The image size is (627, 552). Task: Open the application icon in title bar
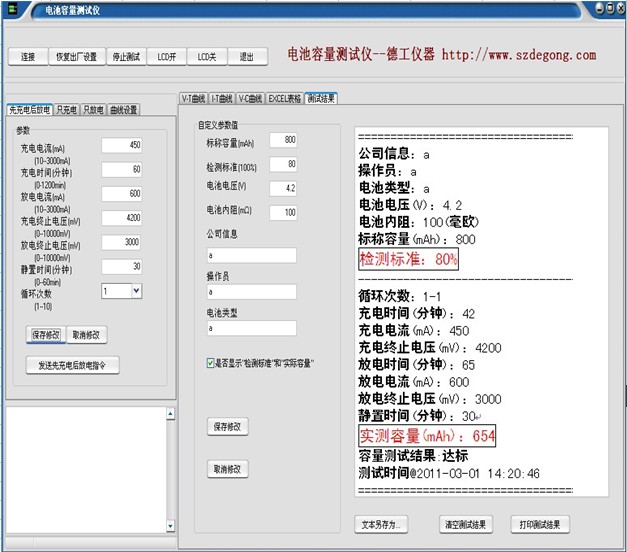[x=12, y=9]
